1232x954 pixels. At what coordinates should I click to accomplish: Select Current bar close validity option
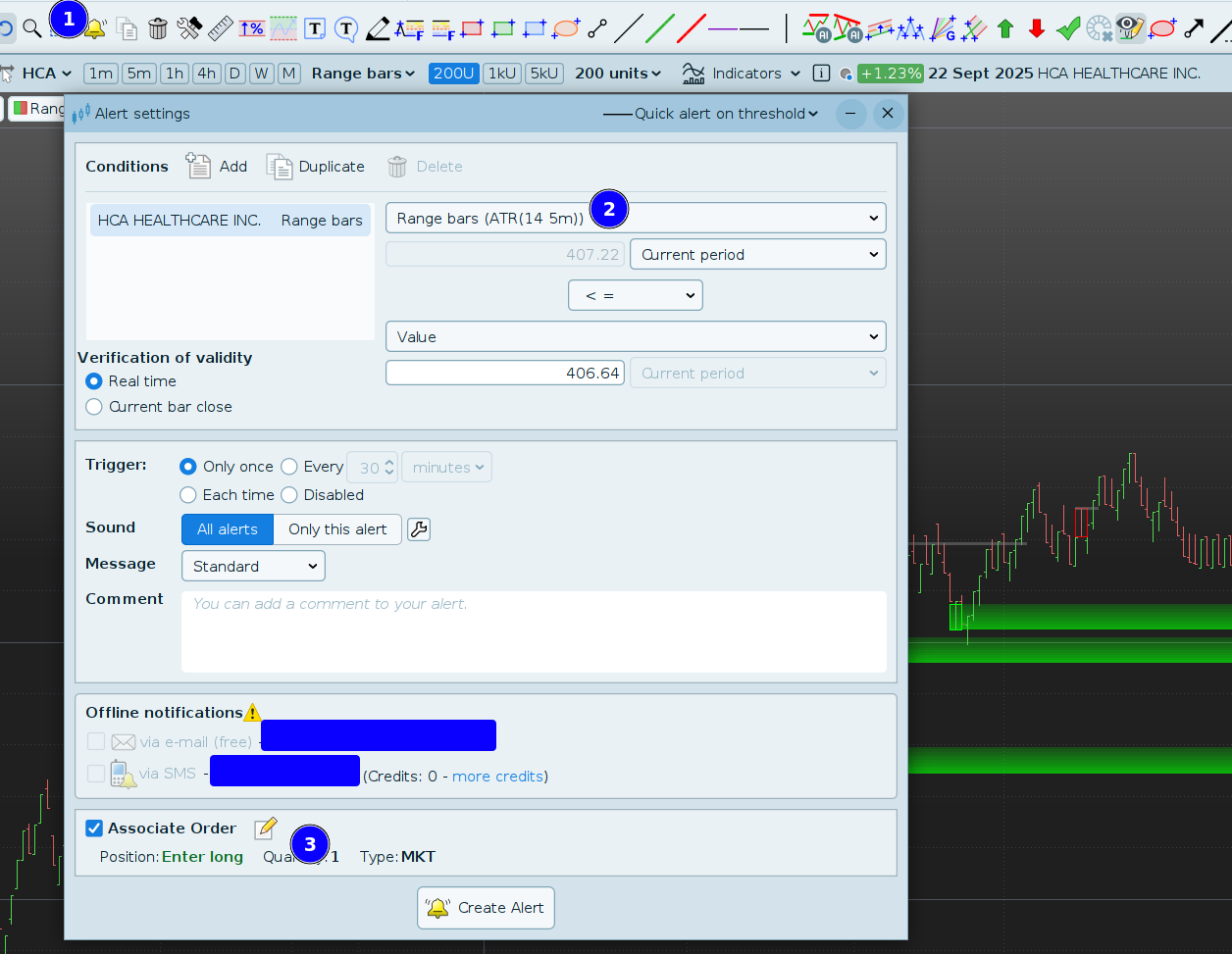(x=94, y=407)
